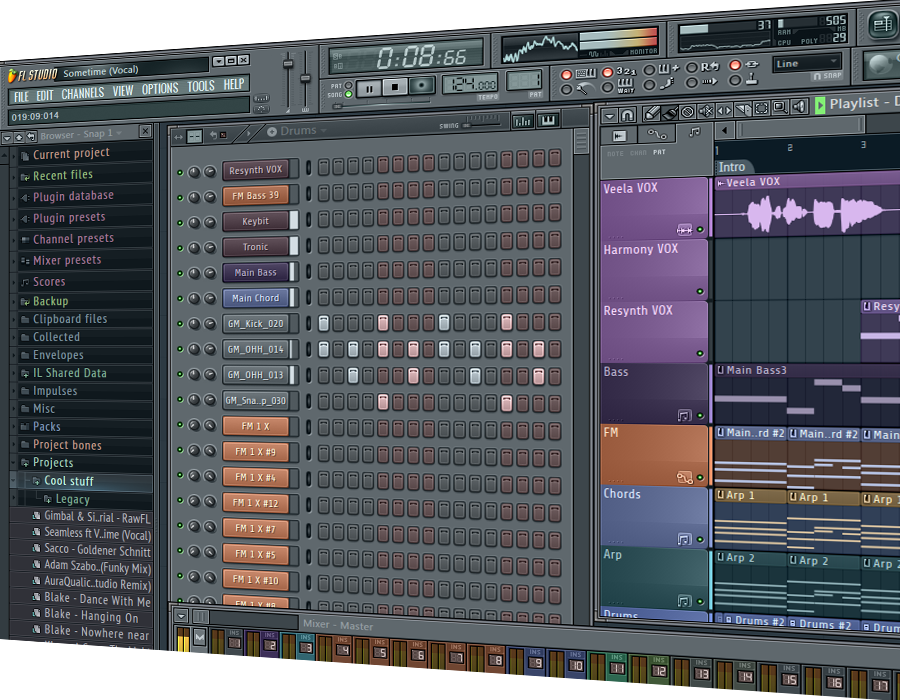Mute the FM Bass 39 channel
The image size is (900, 700).
tap(180, 197)
